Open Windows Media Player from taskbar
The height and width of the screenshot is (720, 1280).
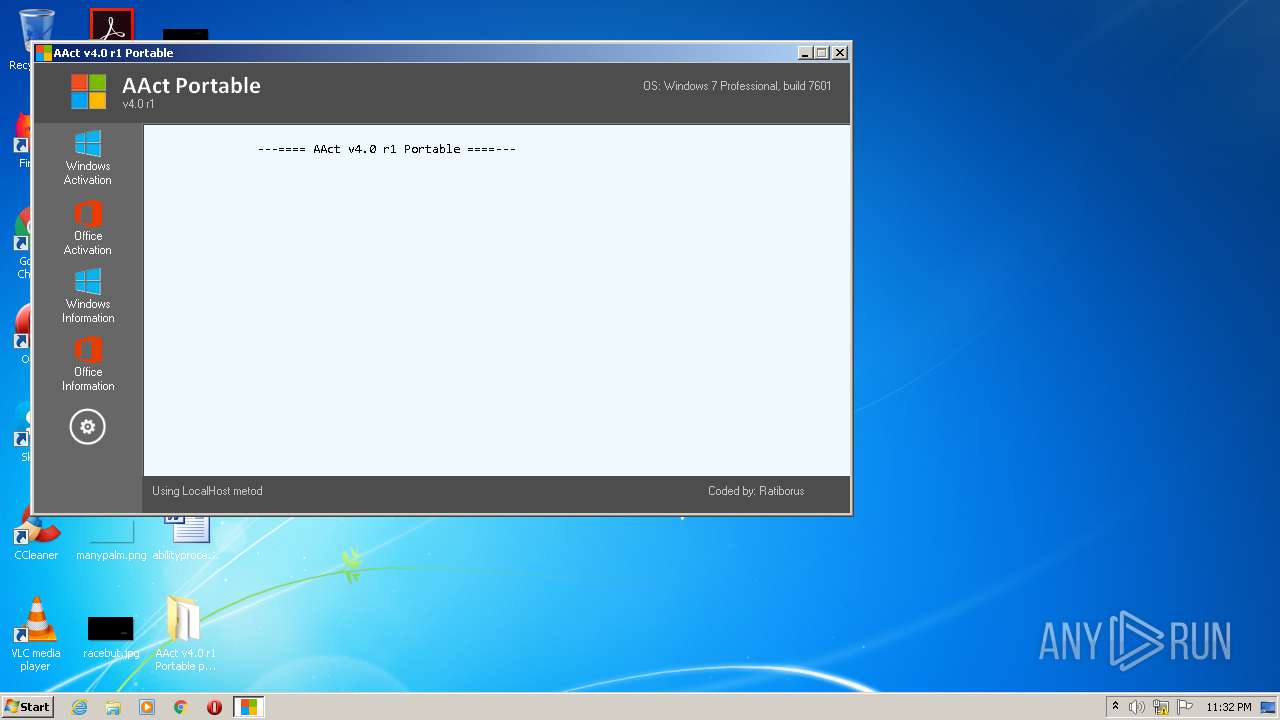[x=147, y=707]
